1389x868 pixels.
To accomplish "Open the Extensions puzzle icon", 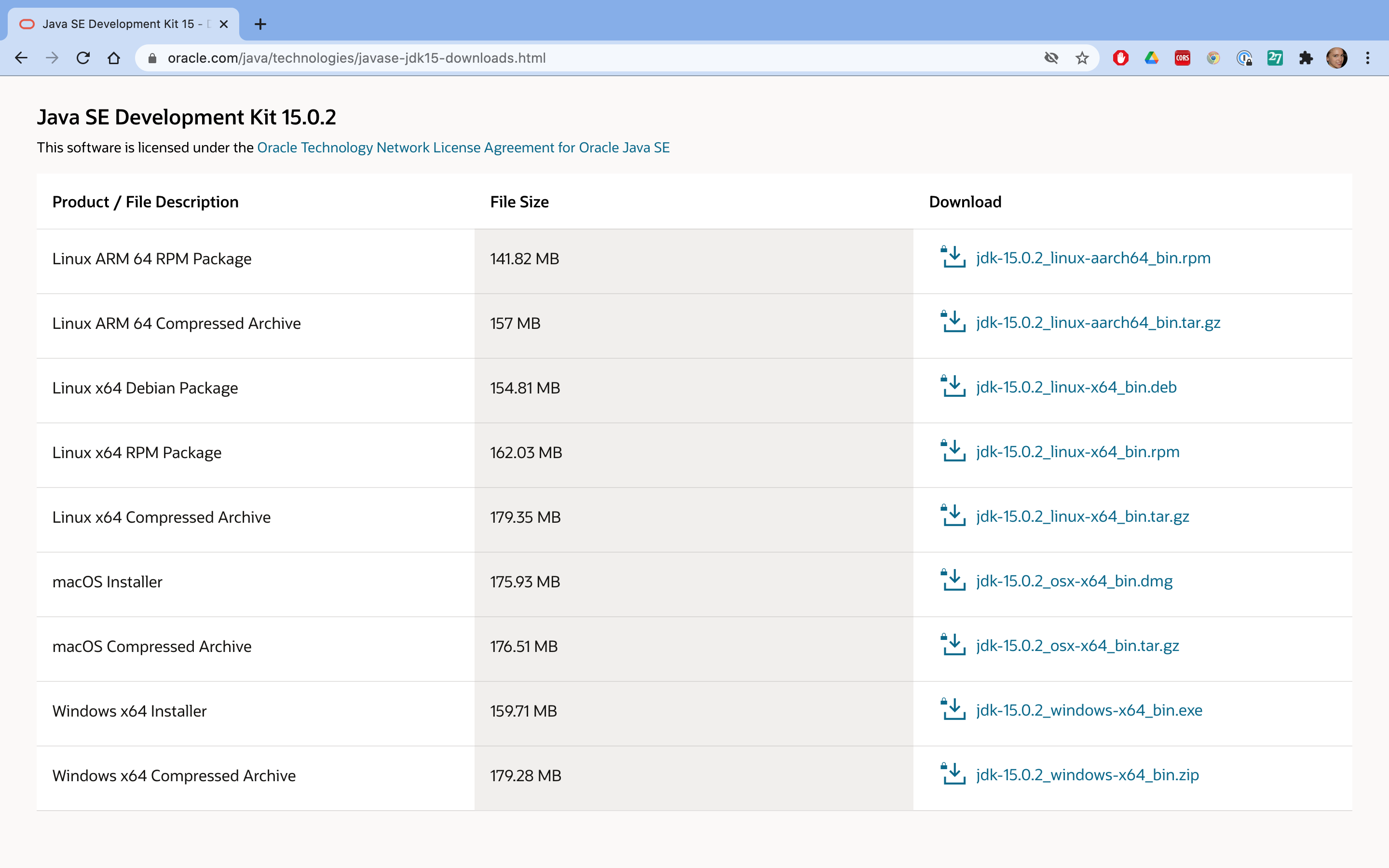I will (x=1306, y=58).
